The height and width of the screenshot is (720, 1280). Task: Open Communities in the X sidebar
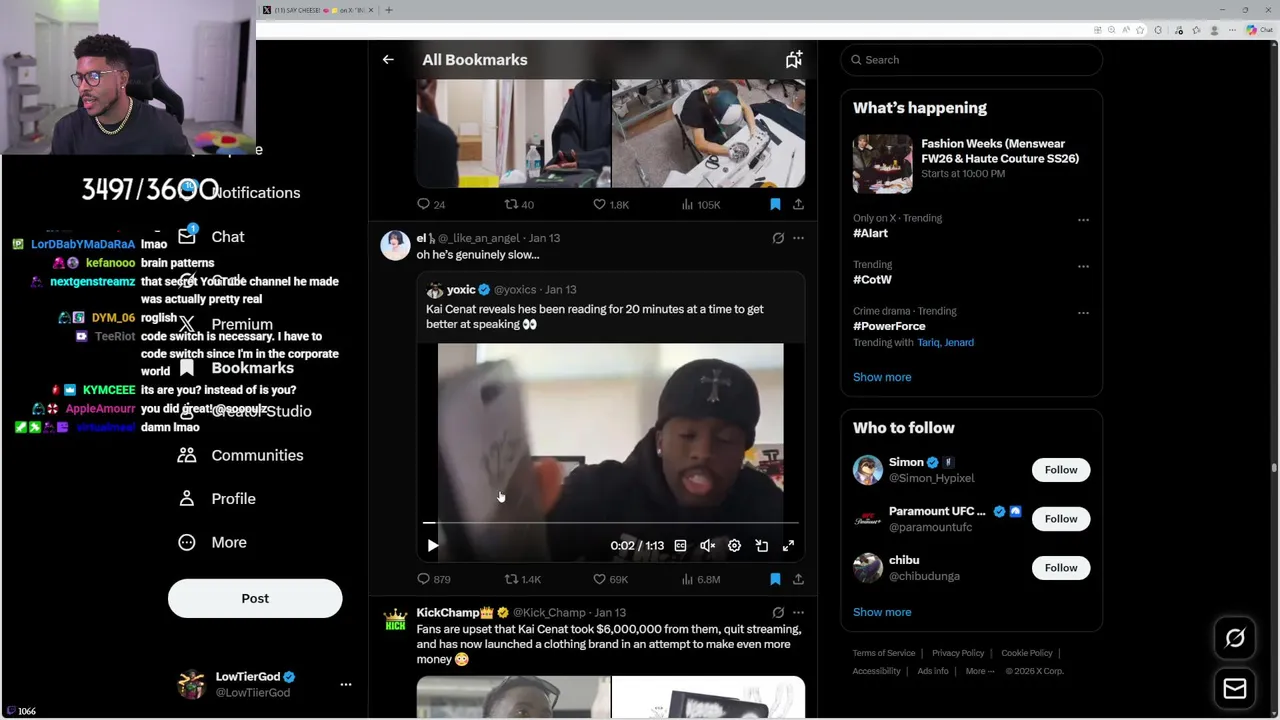[240, 455]
